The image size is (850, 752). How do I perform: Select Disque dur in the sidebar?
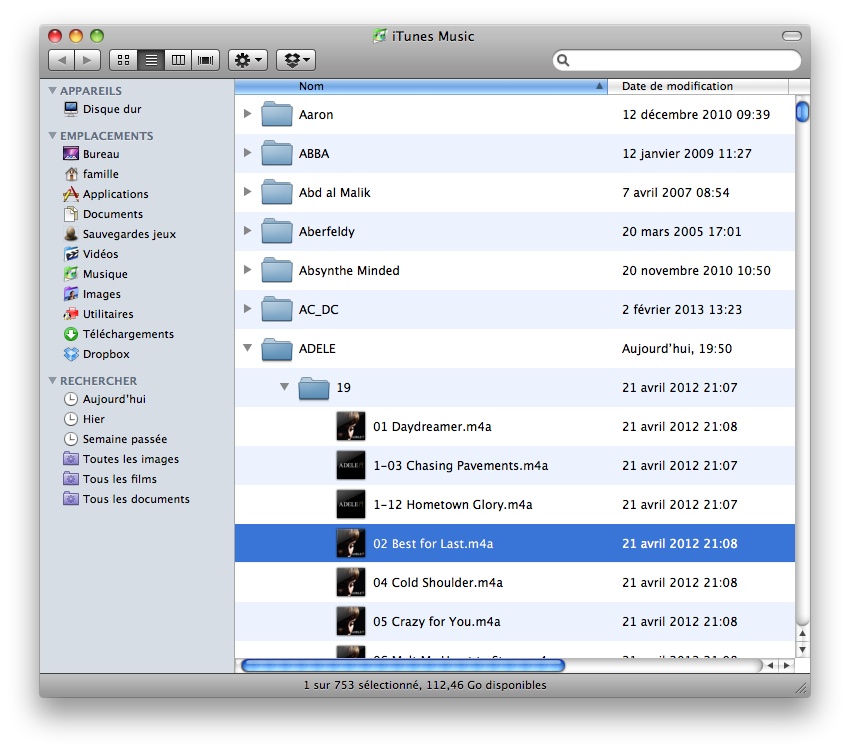point(111,109)
